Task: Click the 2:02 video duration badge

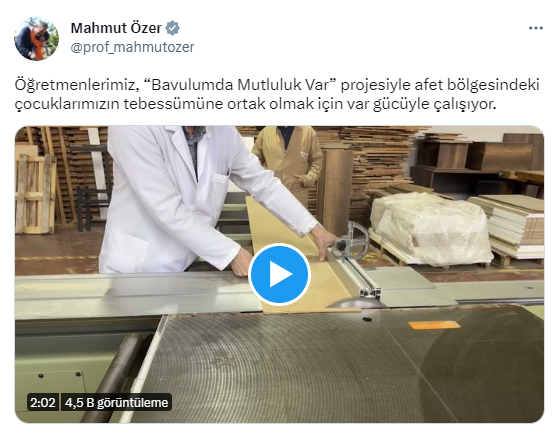Action: click(x=43, y=402)
